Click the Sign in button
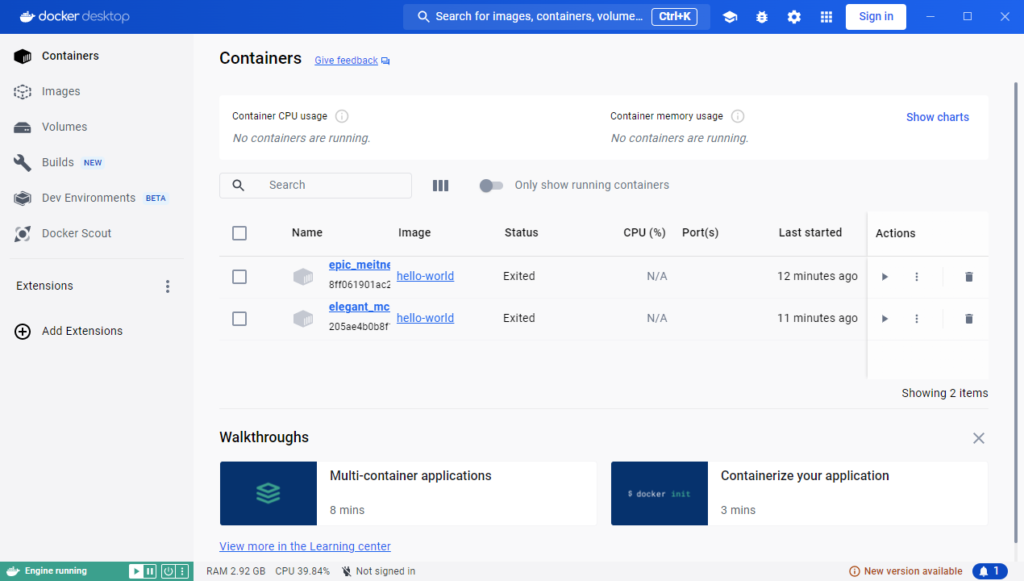This screenshot has height=581, width=1024. tap(876, 17)
